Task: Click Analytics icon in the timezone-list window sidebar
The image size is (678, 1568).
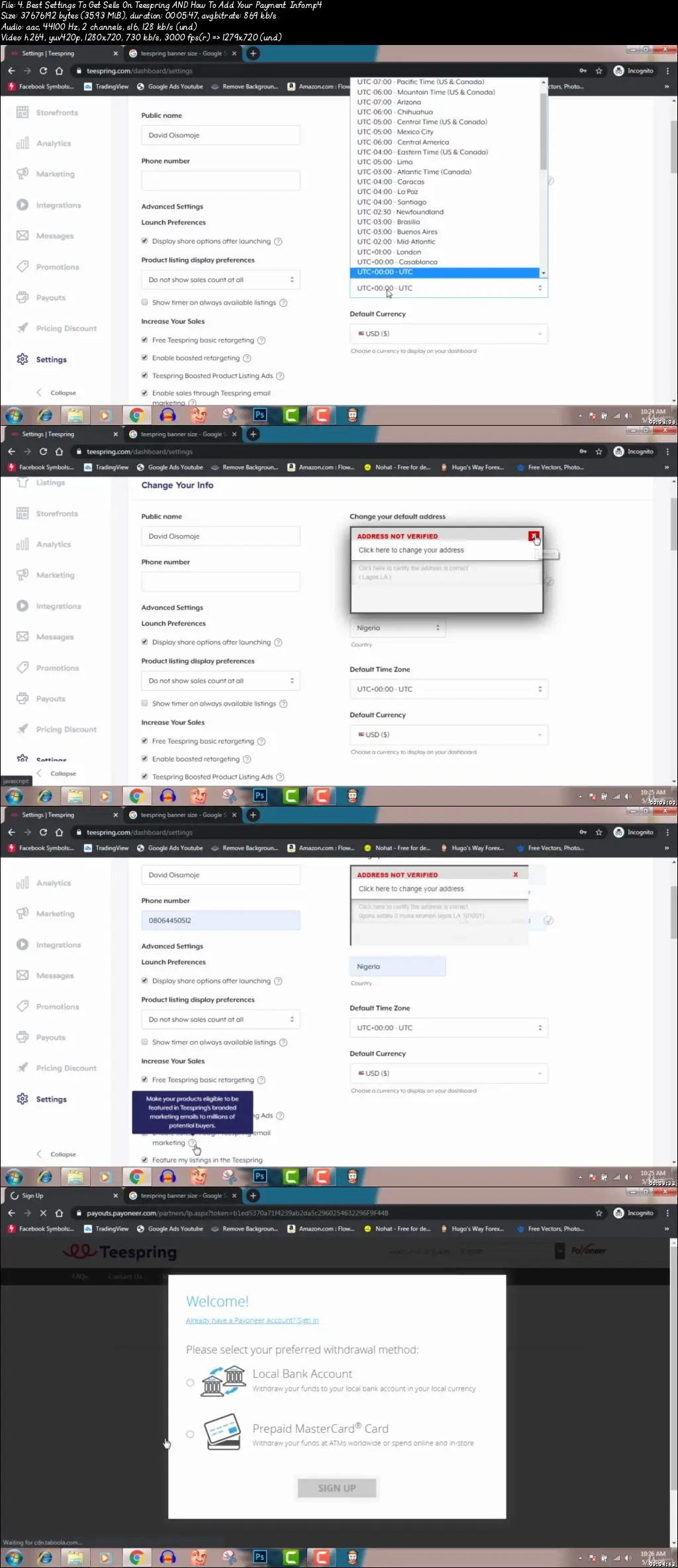Action: pyautogui.click(x=23, y=143)
